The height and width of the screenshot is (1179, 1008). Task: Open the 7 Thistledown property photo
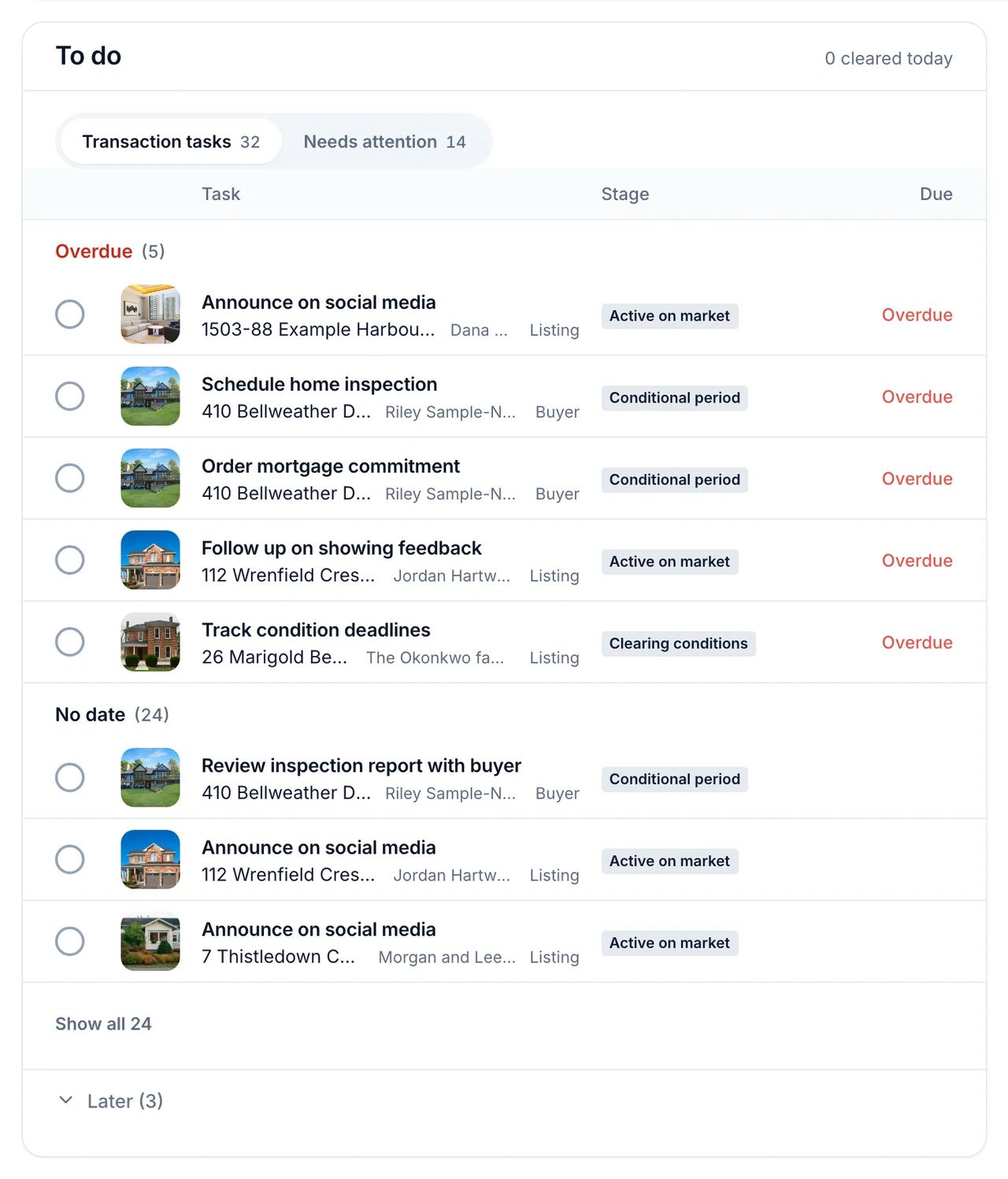(150, 941)
